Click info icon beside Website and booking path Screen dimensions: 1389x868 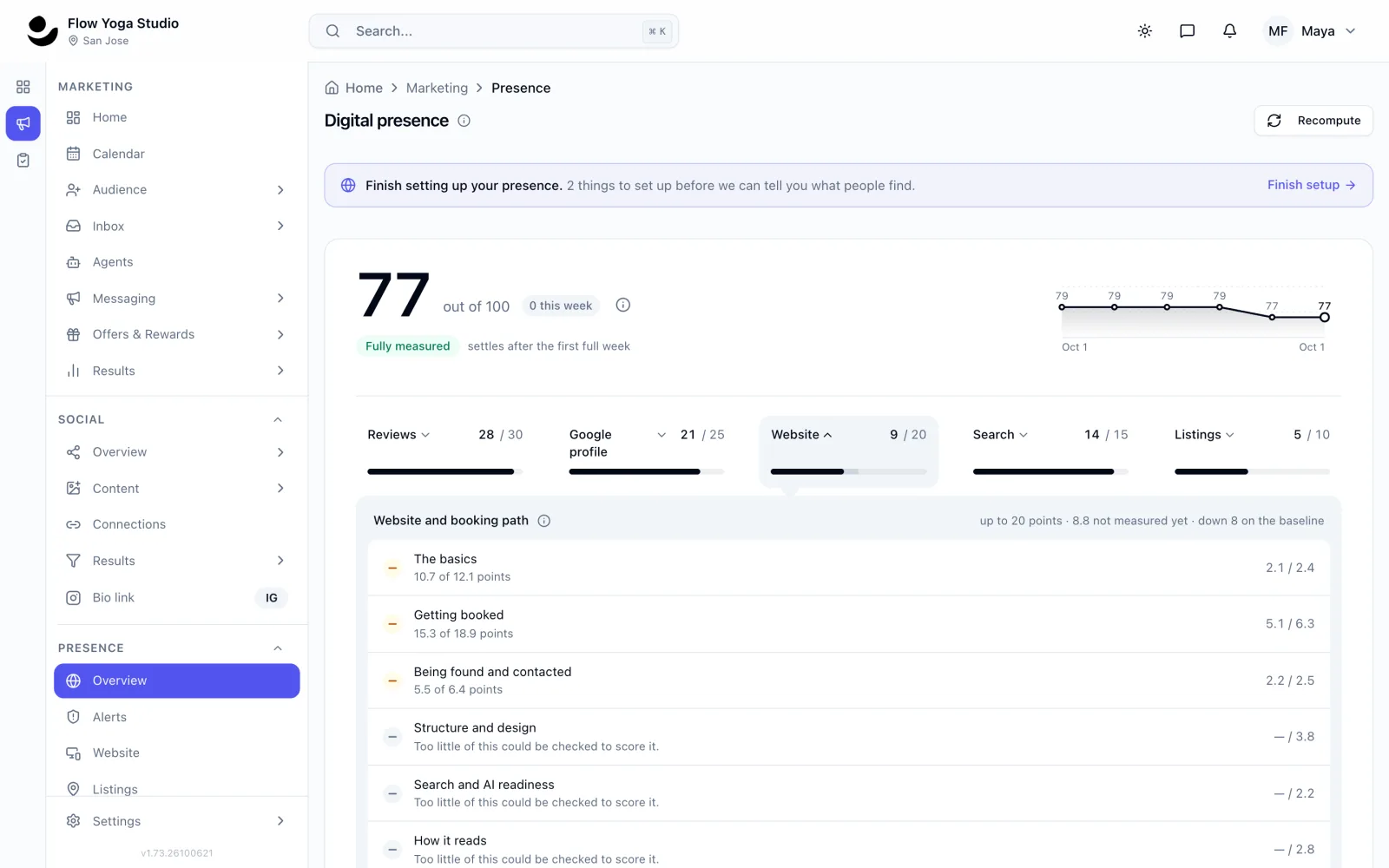point(544,521)
